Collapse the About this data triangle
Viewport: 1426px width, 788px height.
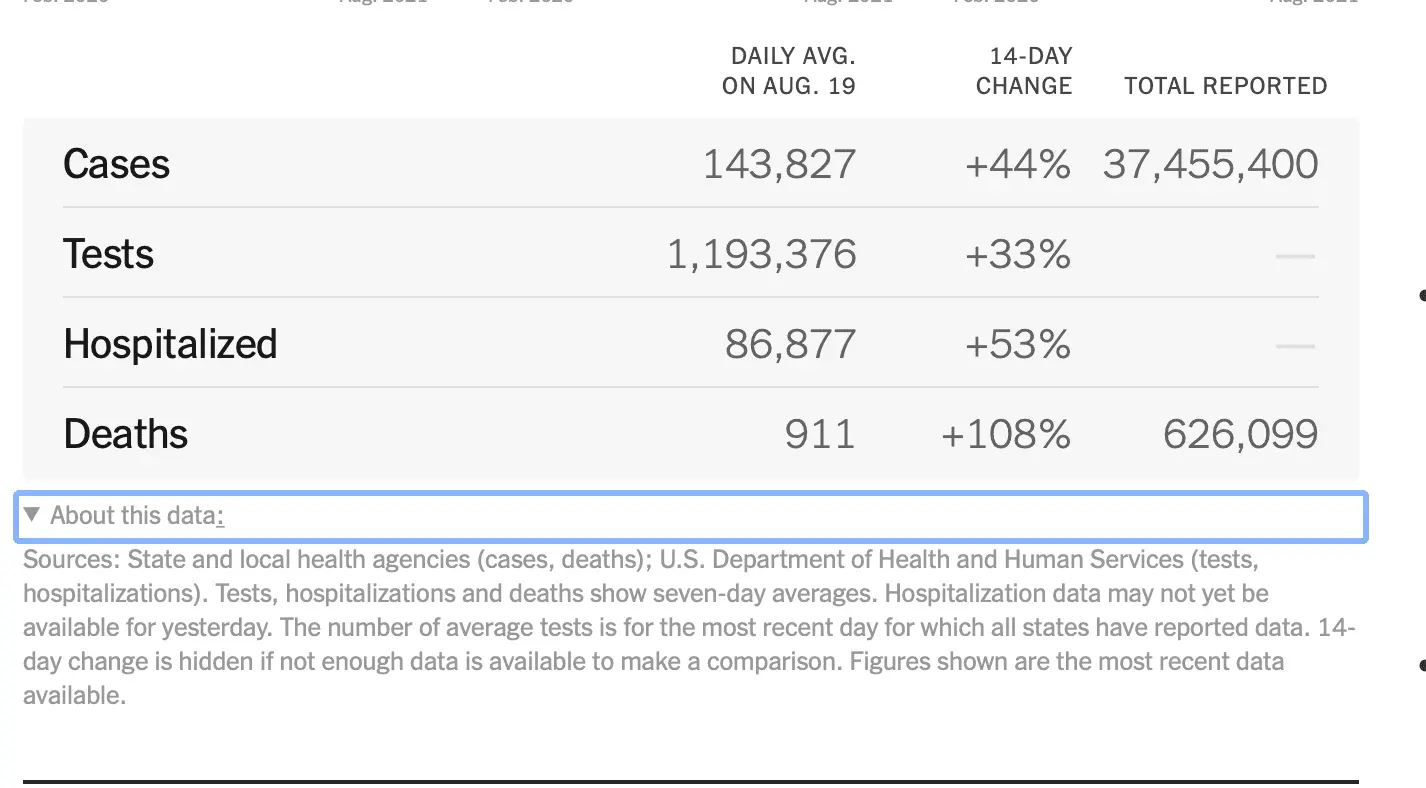tap(32, 515)
